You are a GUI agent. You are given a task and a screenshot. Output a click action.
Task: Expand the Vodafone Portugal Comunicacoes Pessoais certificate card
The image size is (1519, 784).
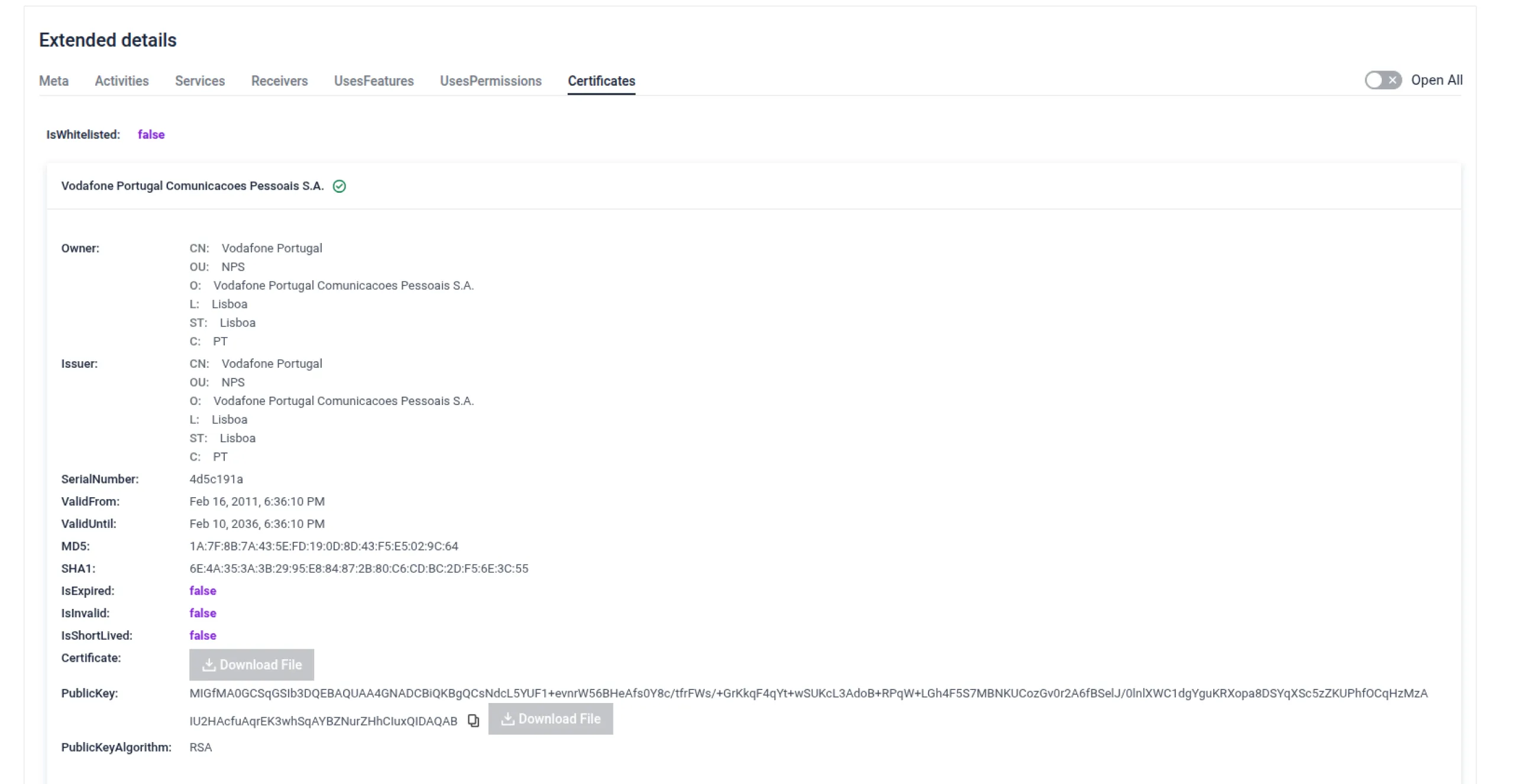click(192, 186)
